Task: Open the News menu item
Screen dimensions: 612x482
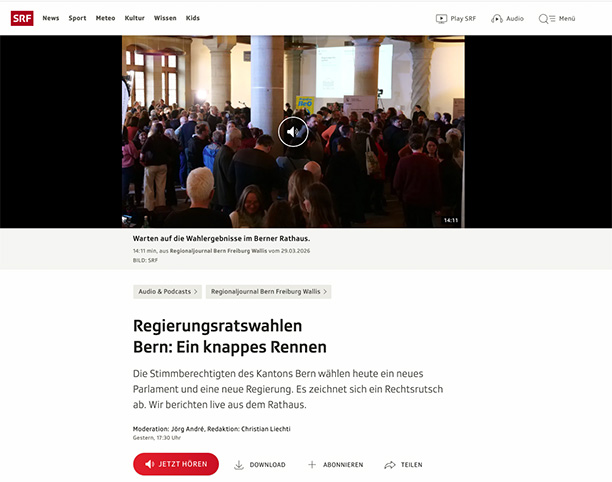Action: [x=51, y=18]
